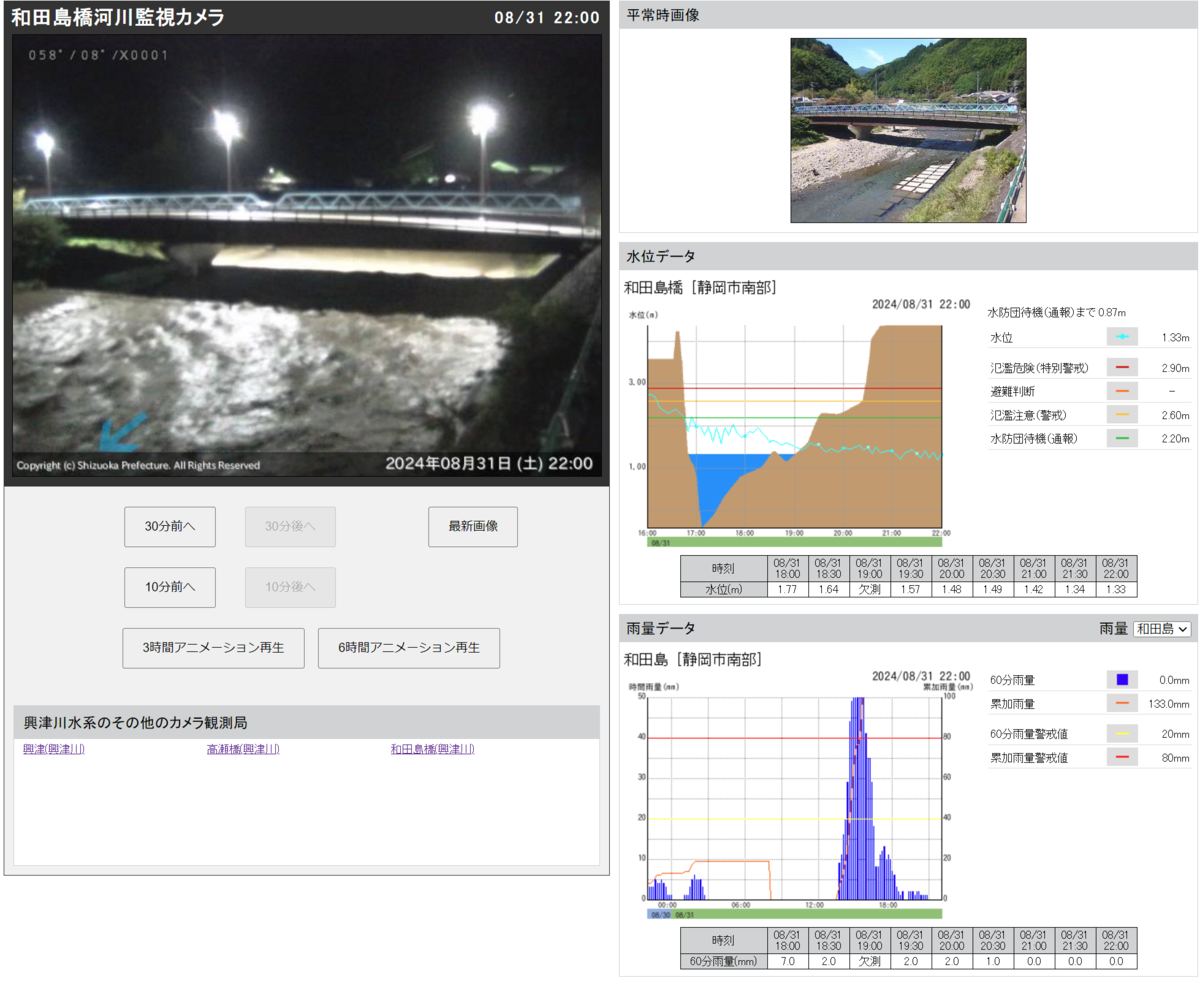Click the 1.42 water level table cell

(1033, 590)
